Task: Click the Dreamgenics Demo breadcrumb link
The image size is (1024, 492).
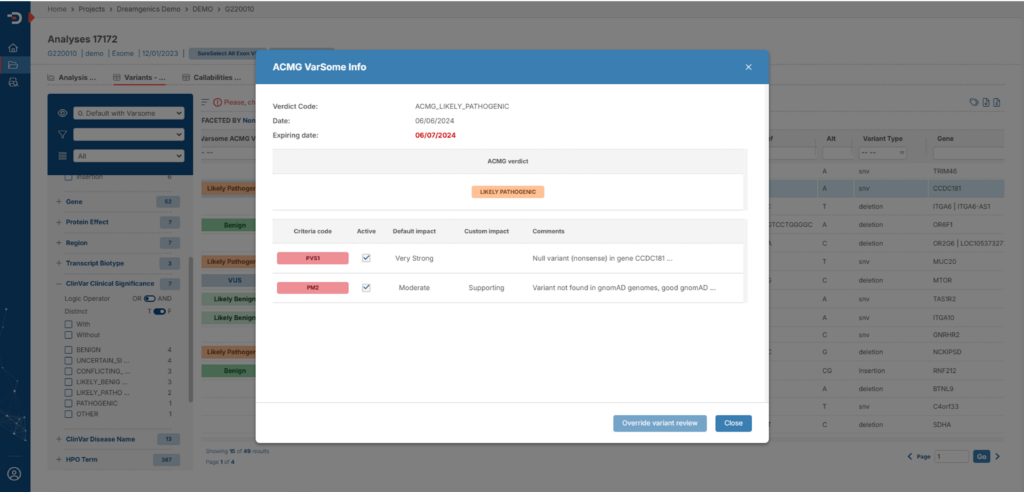Action: 148,10
